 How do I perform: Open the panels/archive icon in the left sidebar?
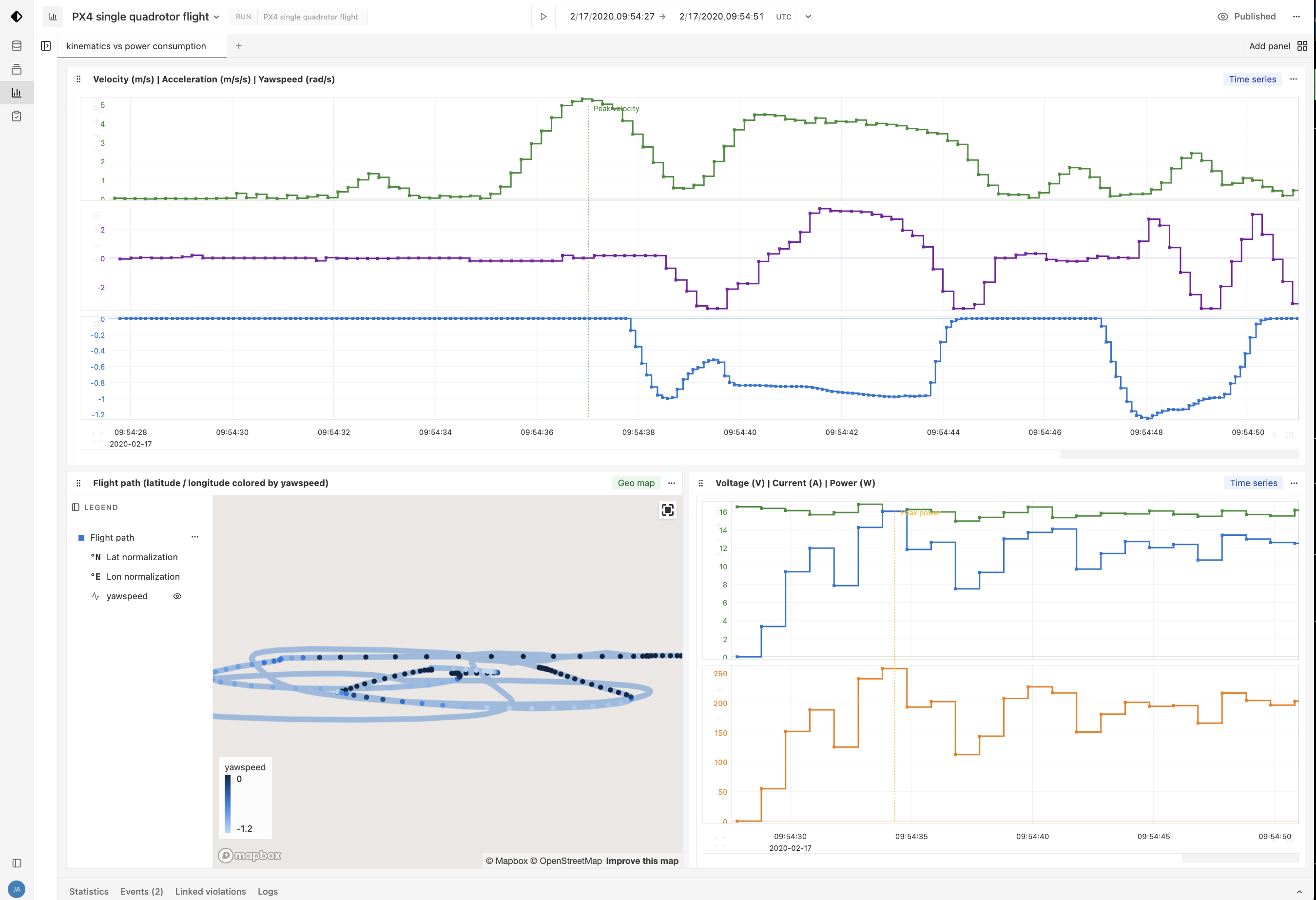coord(16,69)
